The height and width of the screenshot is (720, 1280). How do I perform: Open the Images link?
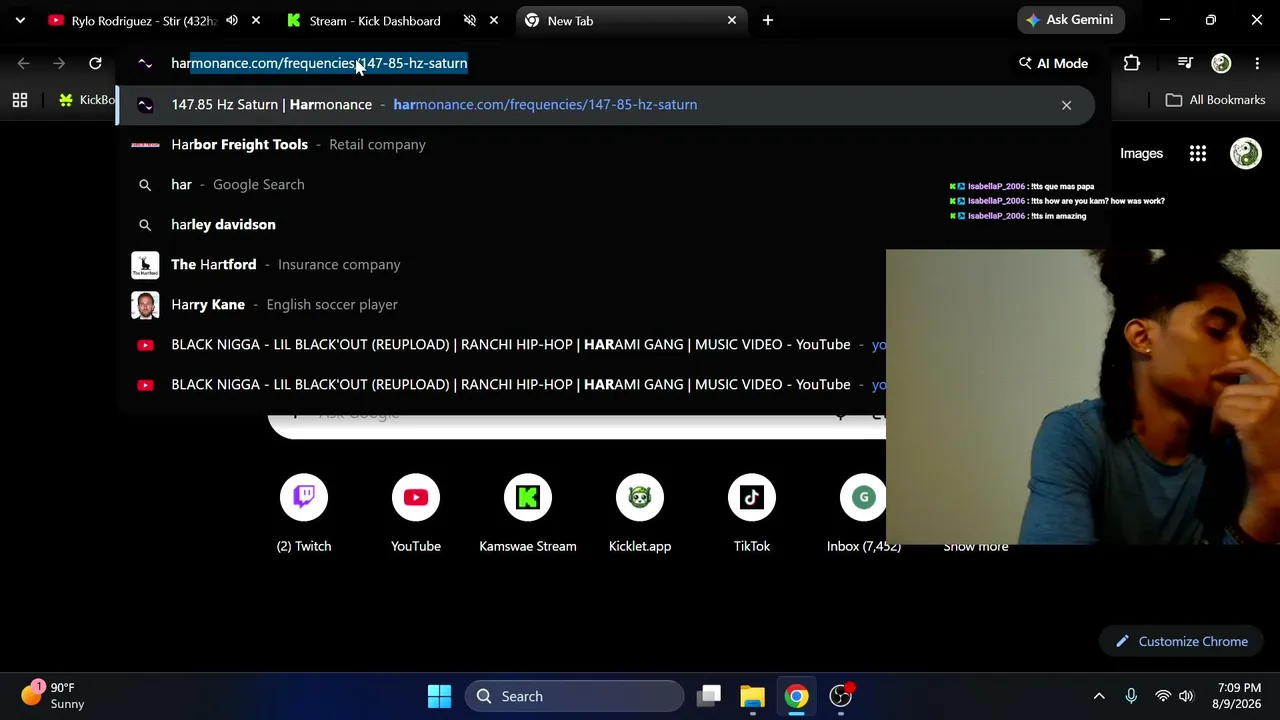[1141, 154]
